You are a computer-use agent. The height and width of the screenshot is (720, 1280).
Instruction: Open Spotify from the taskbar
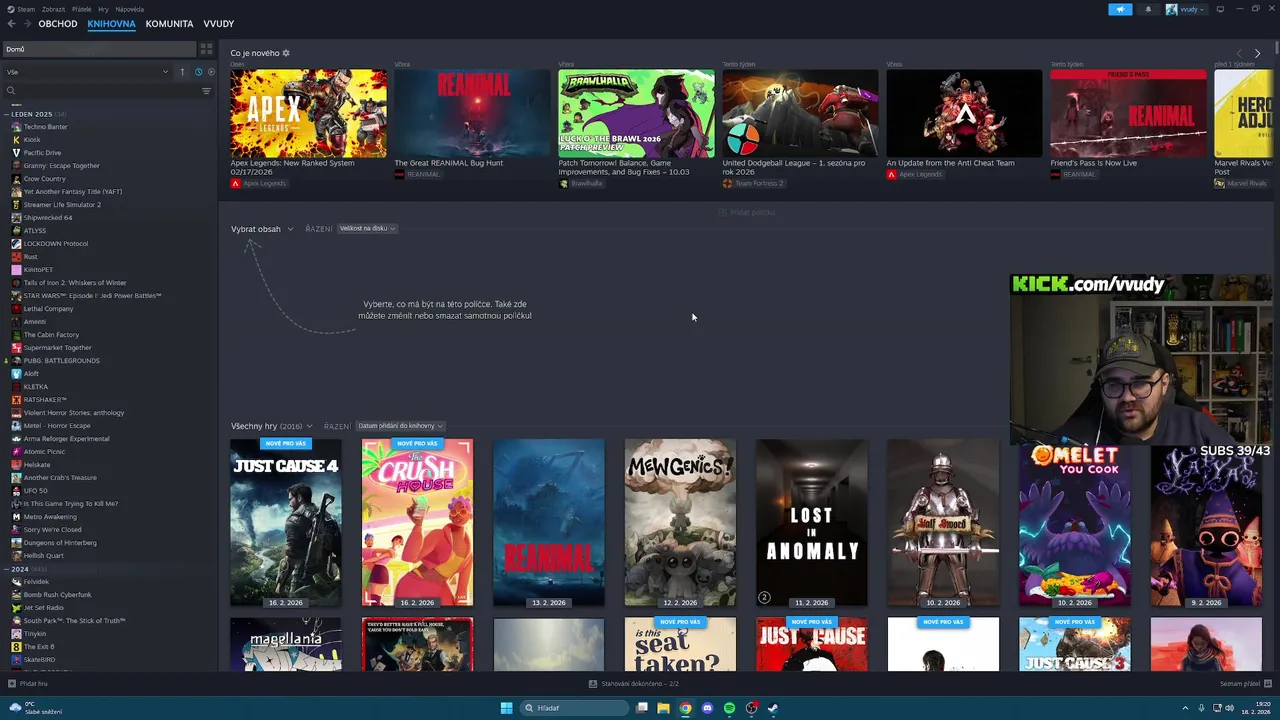coord(729,708)
